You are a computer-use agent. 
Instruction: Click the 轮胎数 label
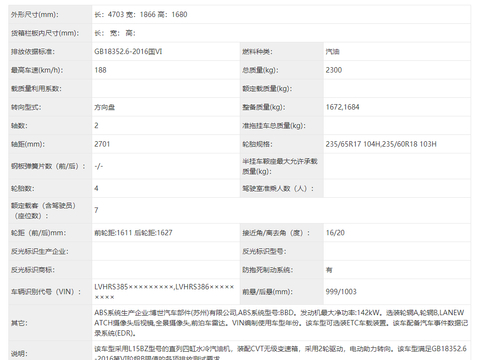[23, 188]
